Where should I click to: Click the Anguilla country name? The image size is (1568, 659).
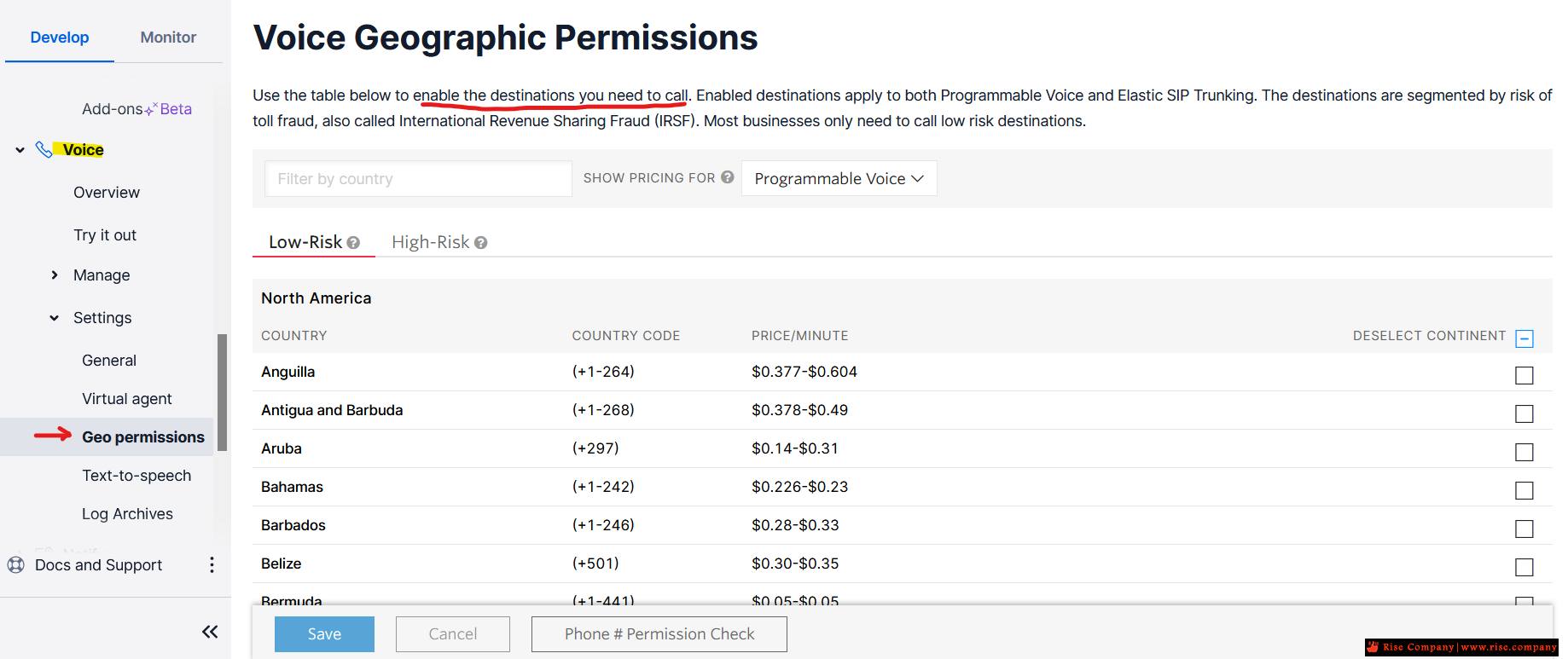click(x=288, y=372)
